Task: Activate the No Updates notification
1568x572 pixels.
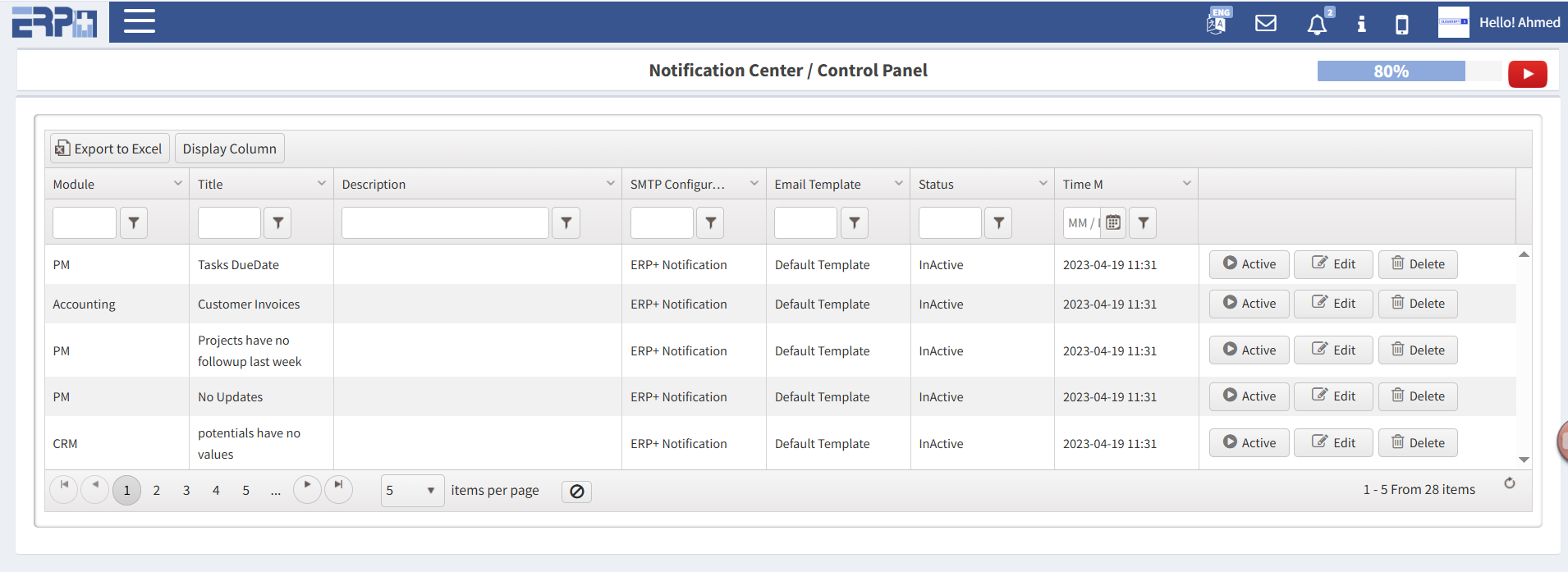Action: [x=1249, y=396]
